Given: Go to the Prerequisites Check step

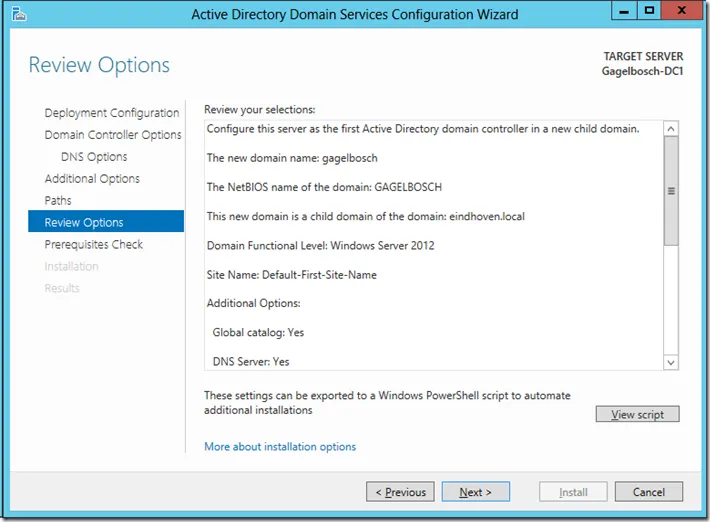Looking at the screenshot, I should click(94, 244).
